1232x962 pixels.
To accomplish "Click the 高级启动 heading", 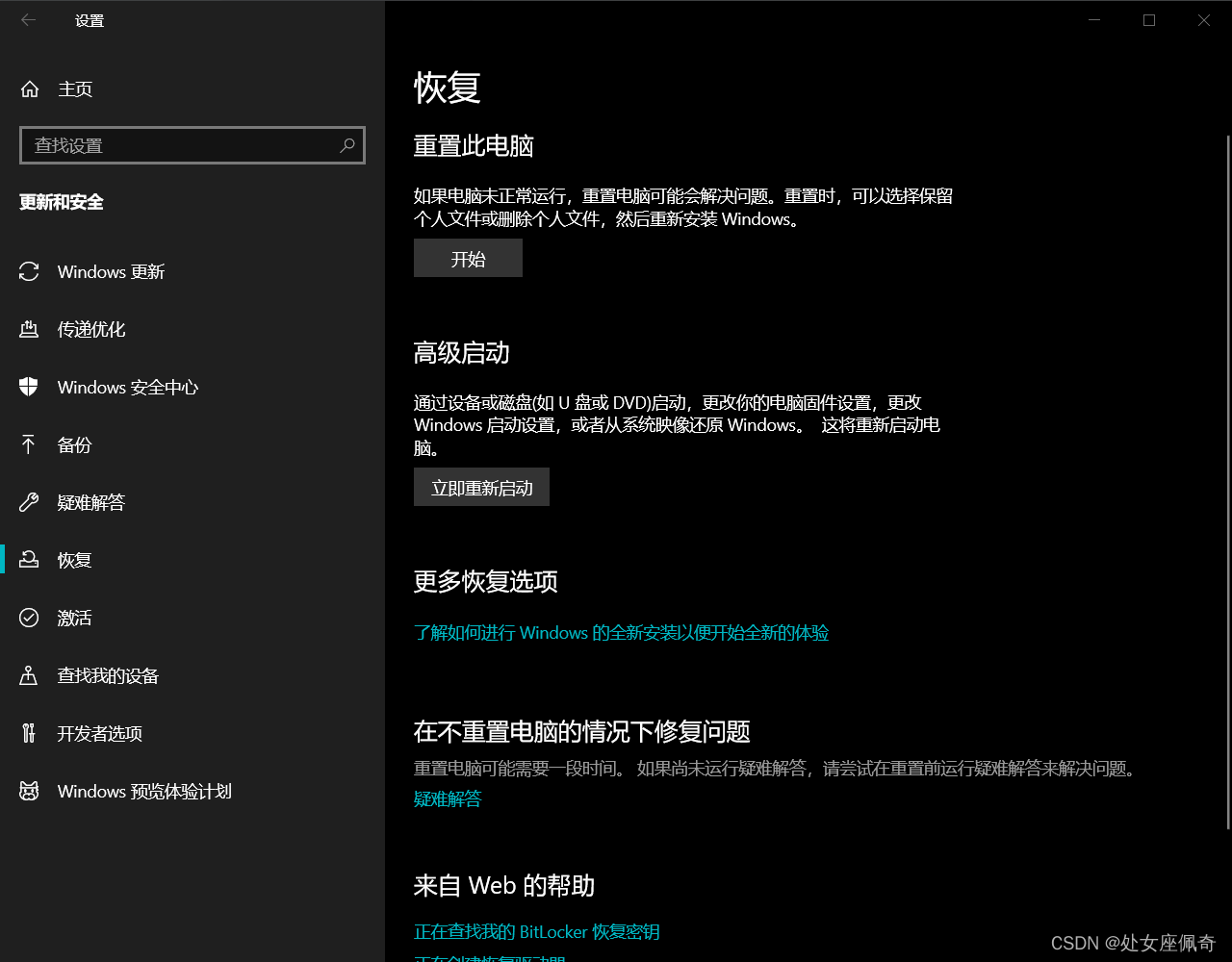I will click(x=462, y=353).
